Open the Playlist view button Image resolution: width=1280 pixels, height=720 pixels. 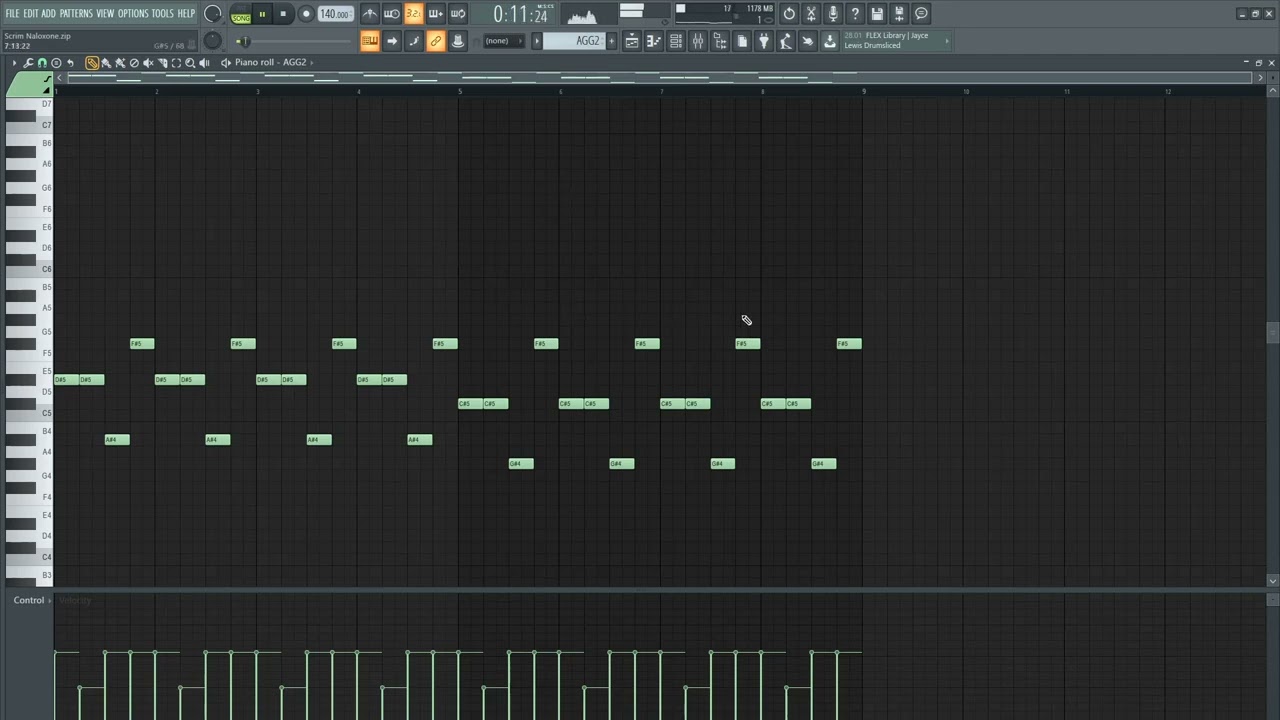coord(632,41)
